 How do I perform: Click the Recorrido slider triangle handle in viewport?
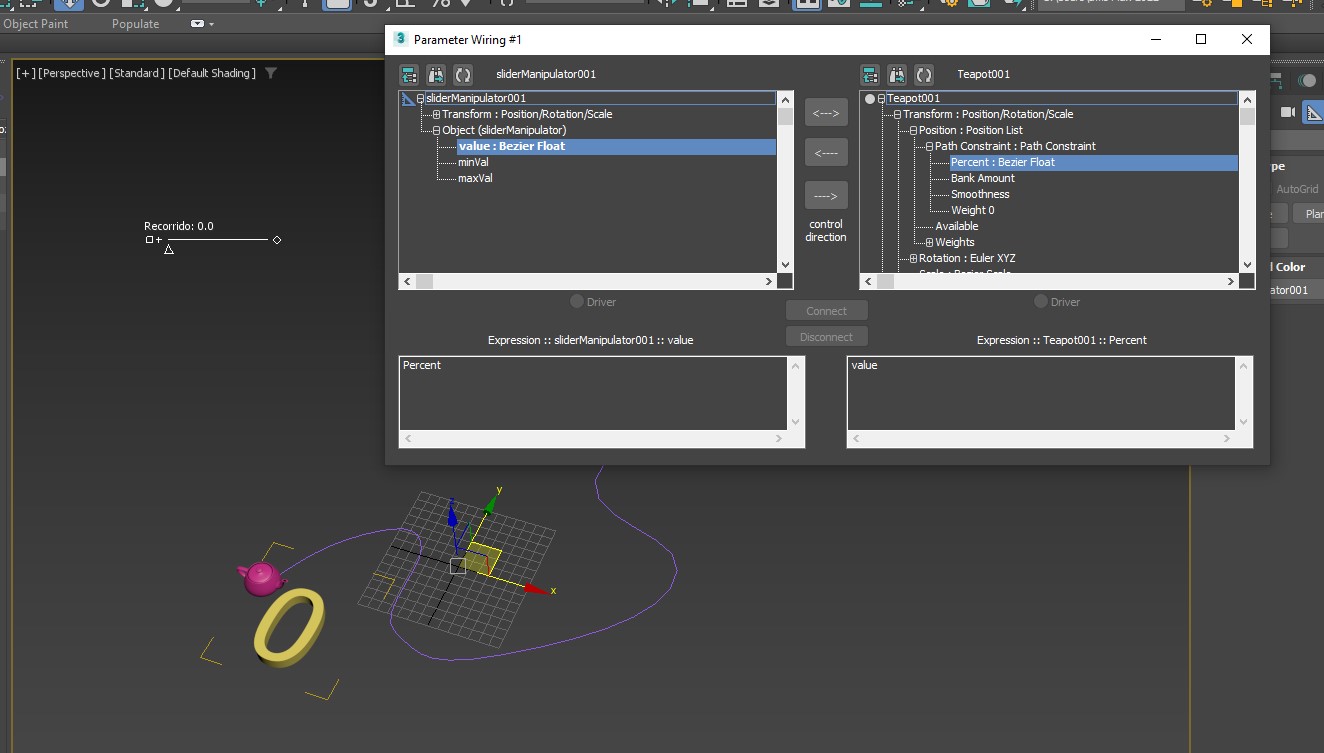(169, 249)
